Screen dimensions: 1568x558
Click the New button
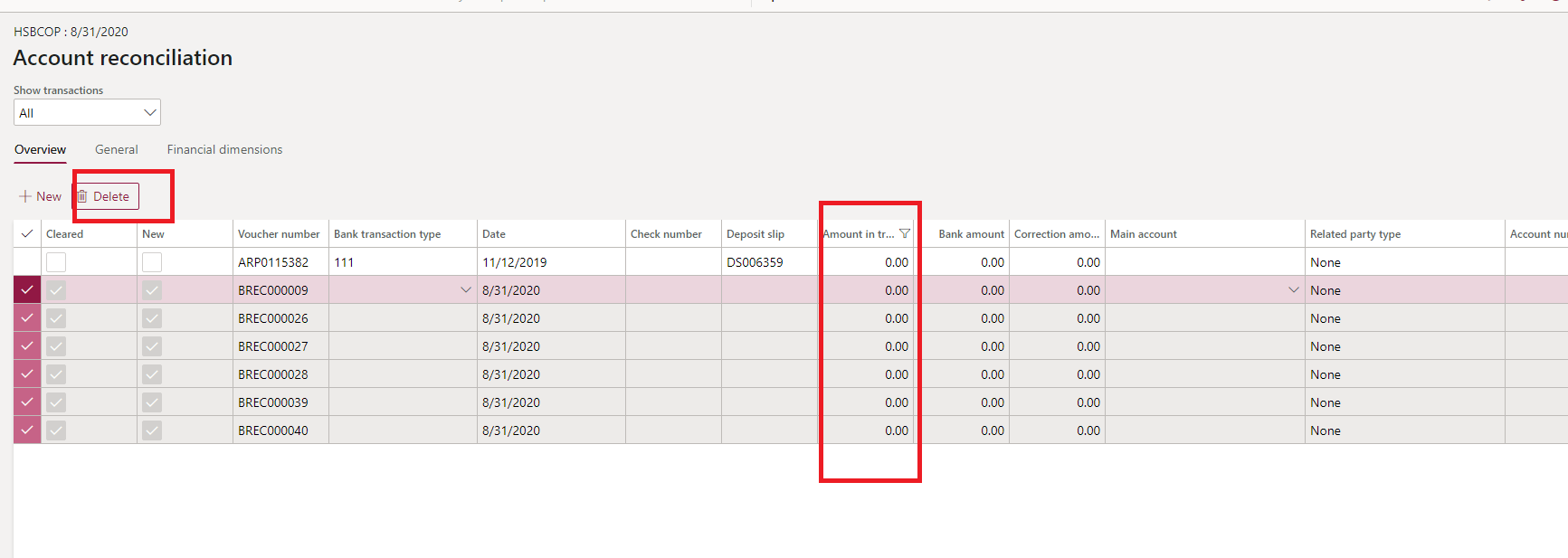click(x=41, y=196)
